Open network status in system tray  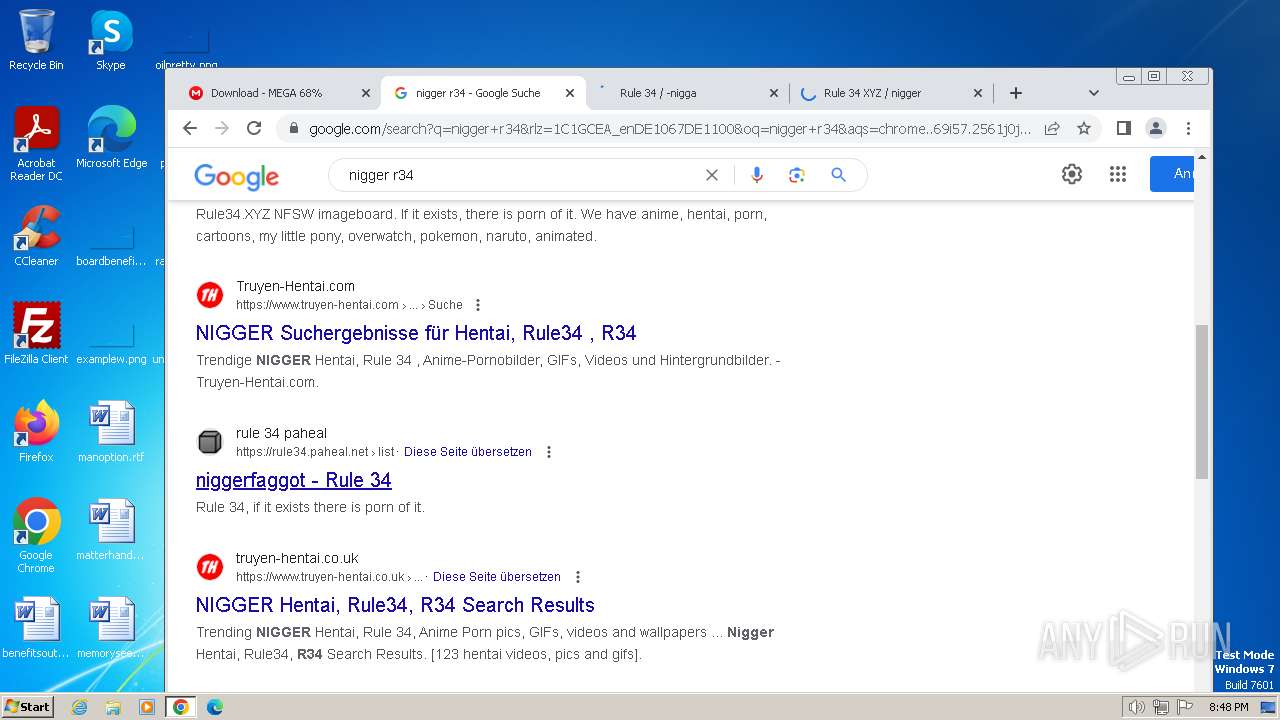pyautogui.click(x=1161, y=707)
